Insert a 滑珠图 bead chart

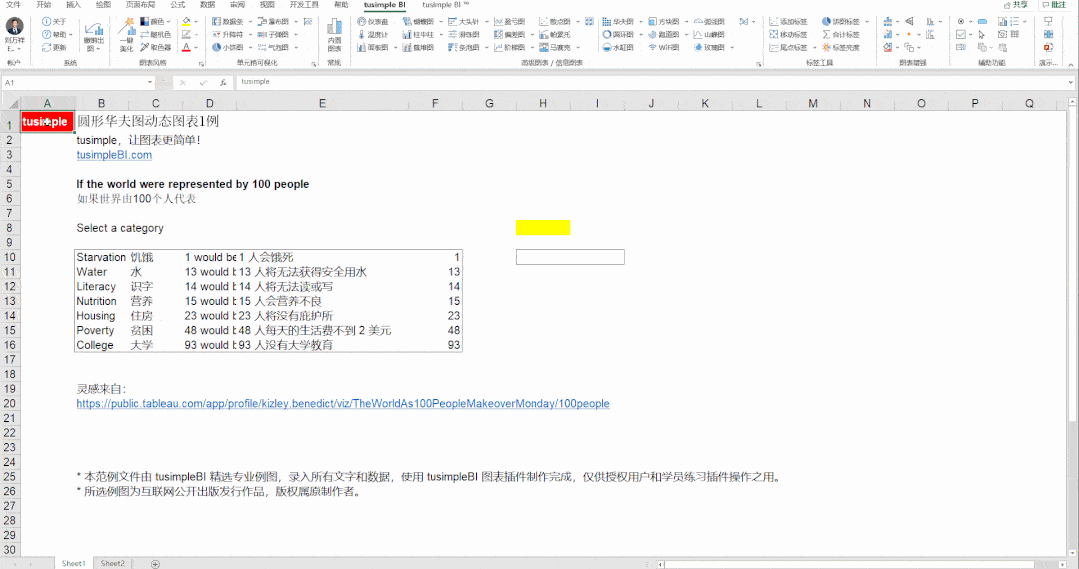(x=464, y=34)
